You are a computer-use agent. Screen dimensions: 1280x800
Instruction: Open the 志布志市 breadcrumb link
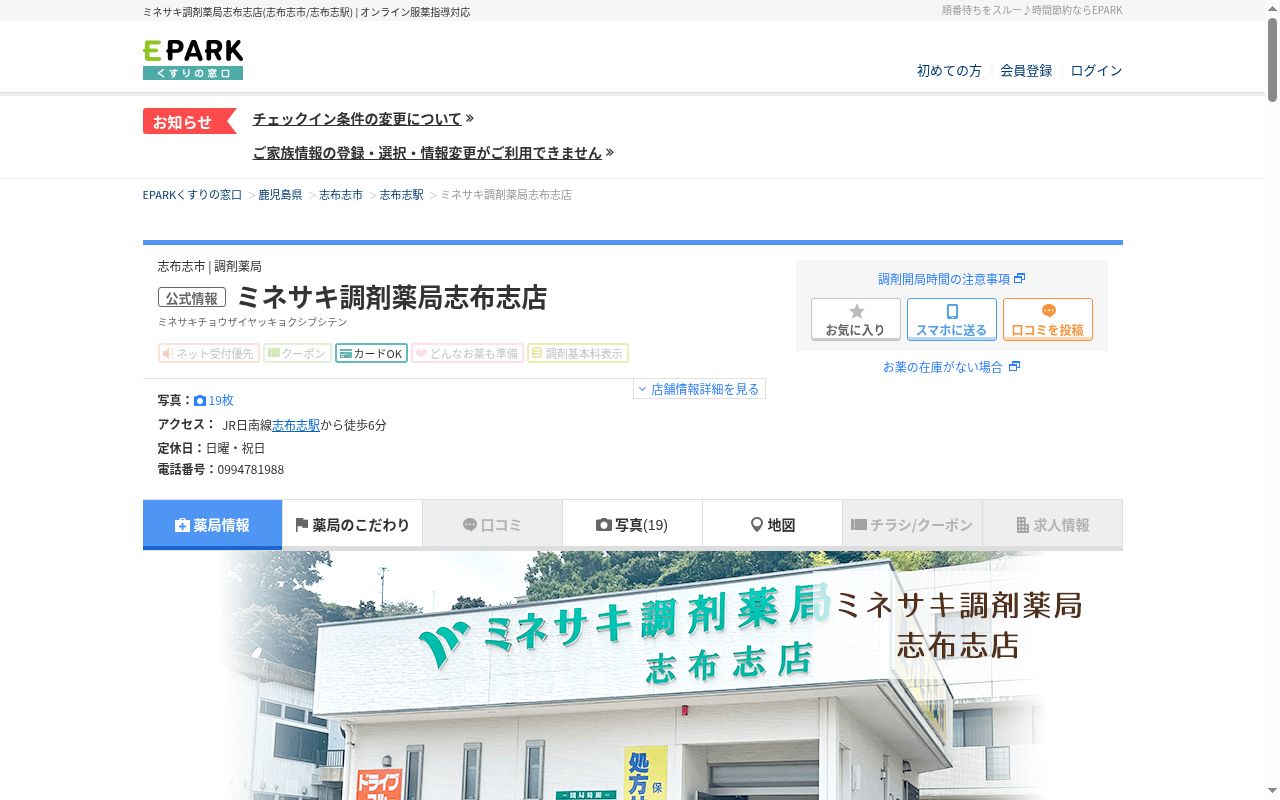click(x=341, y=195)
